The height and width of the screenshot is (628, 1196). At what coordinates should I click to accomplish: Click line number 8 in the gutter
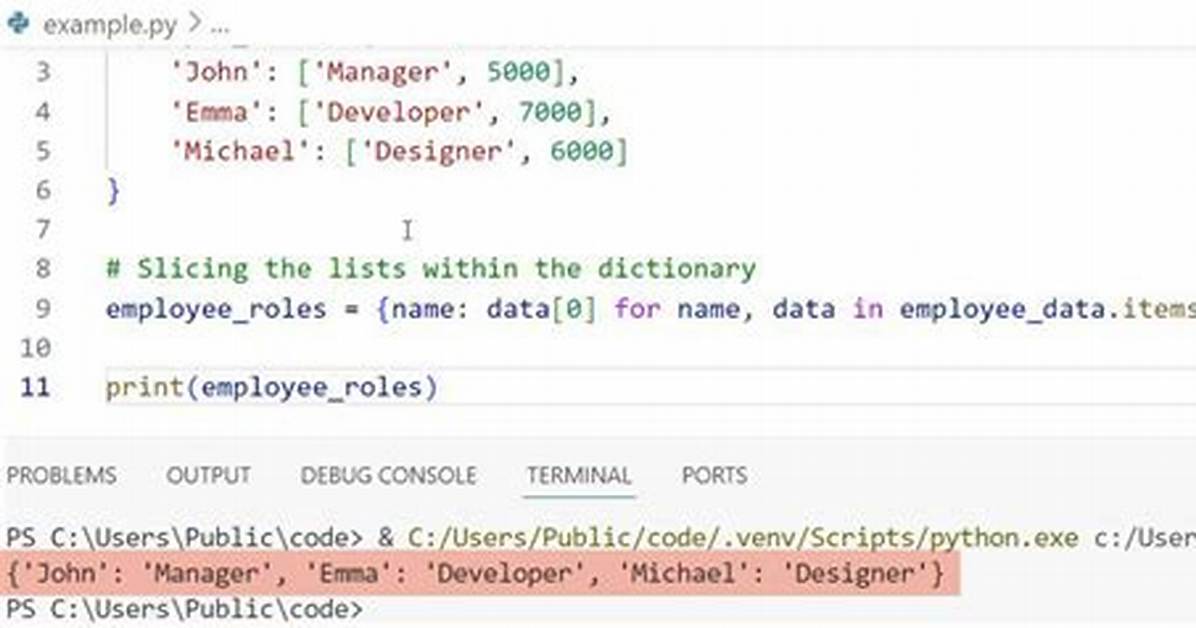[x=43, y=269]
